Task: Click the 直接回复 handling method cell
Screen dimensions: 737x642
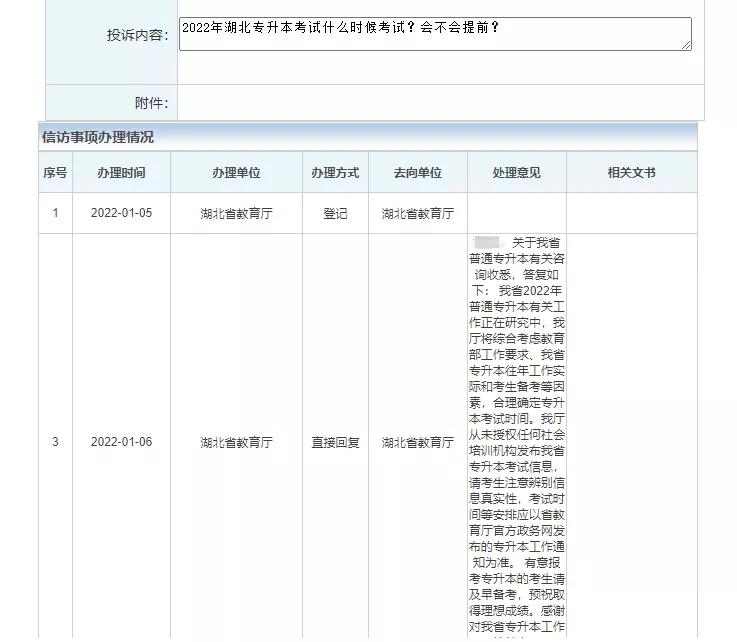Action: [335, 442]
